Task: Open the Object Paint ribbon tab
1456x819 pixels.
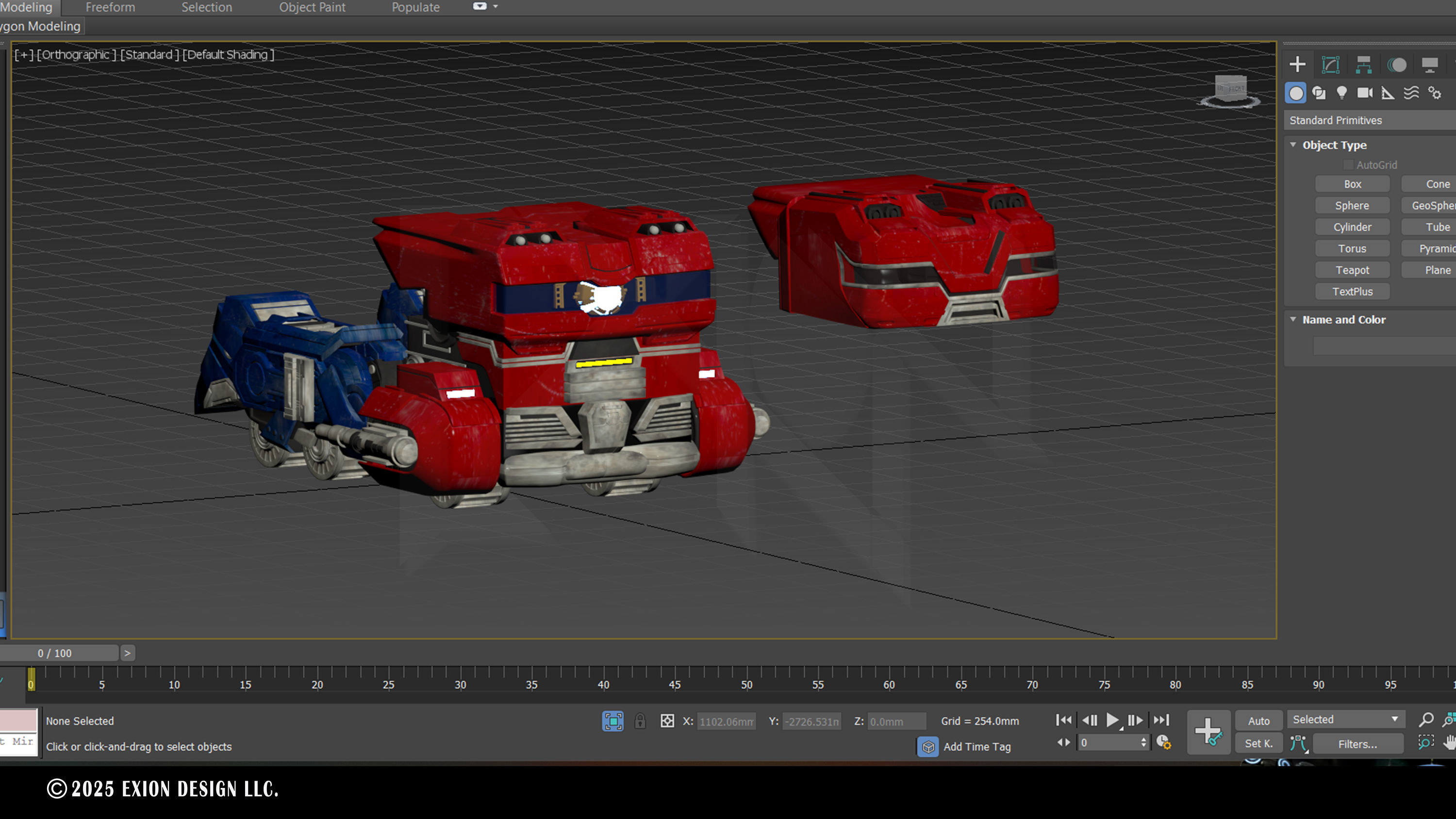Action: click(x=312, y=7)
